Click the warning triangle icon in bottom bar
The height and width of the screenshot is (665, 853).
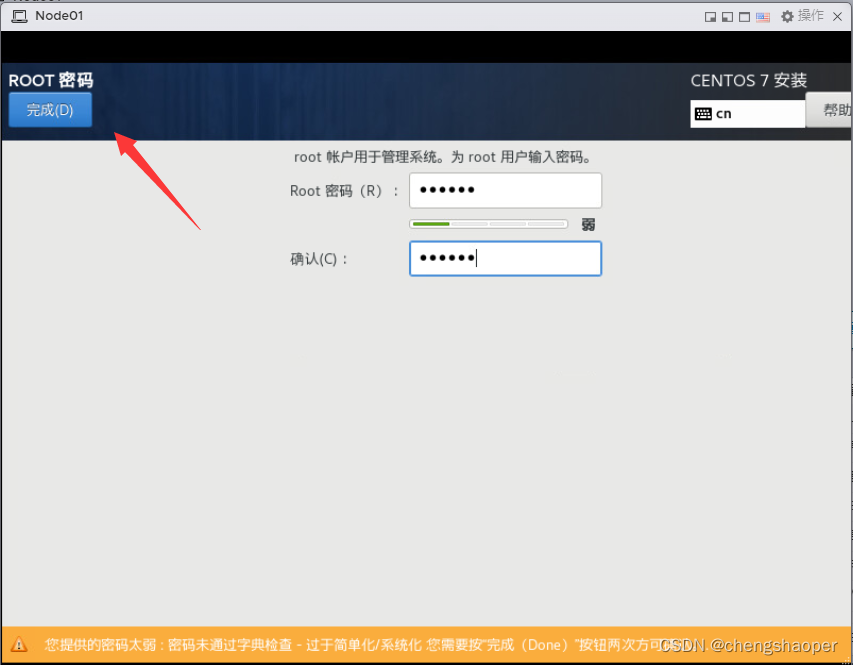[x=18, y=644]
